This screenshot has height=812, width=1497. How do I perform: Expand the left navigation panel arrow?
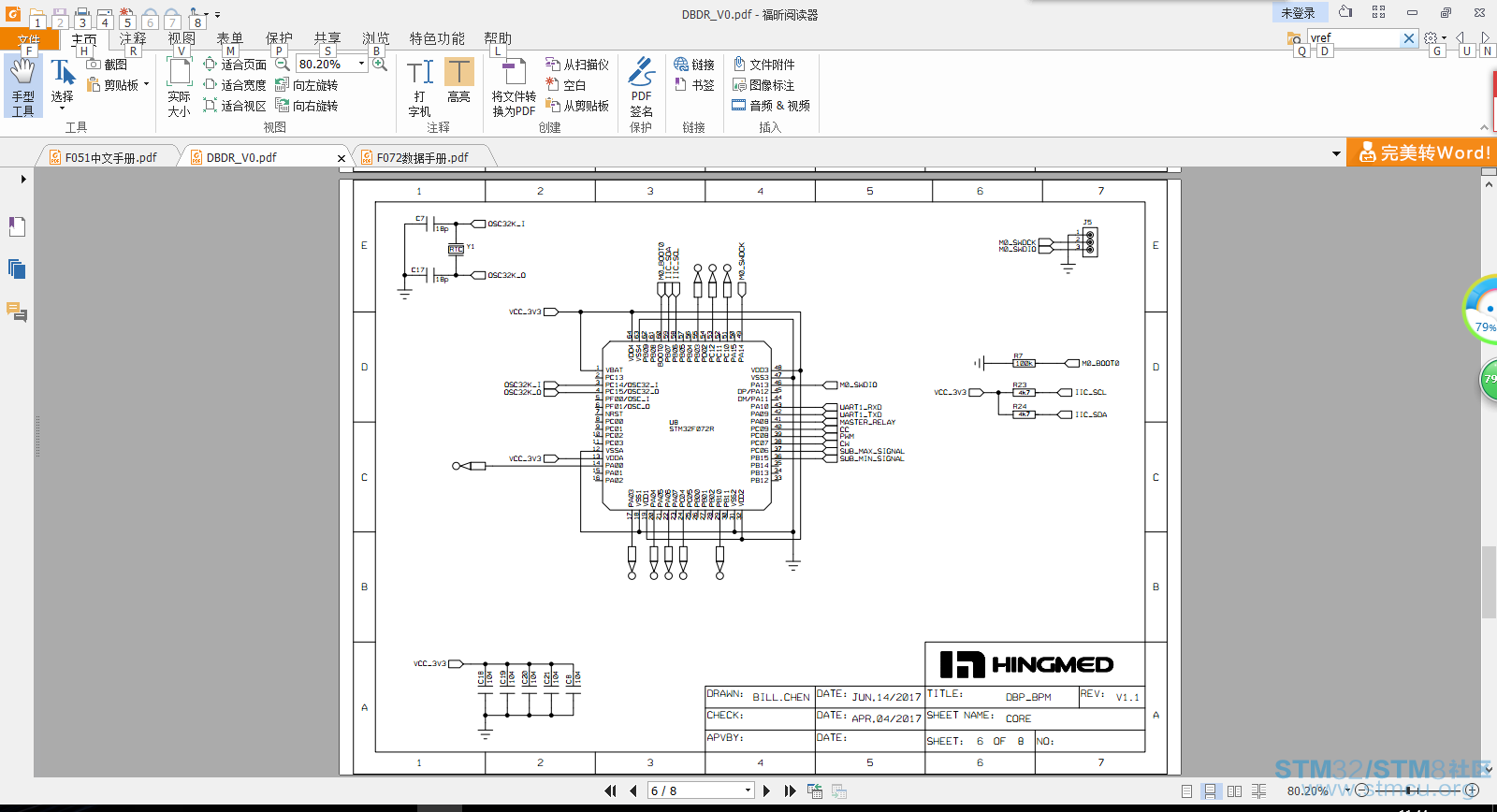tap(22, 179)
